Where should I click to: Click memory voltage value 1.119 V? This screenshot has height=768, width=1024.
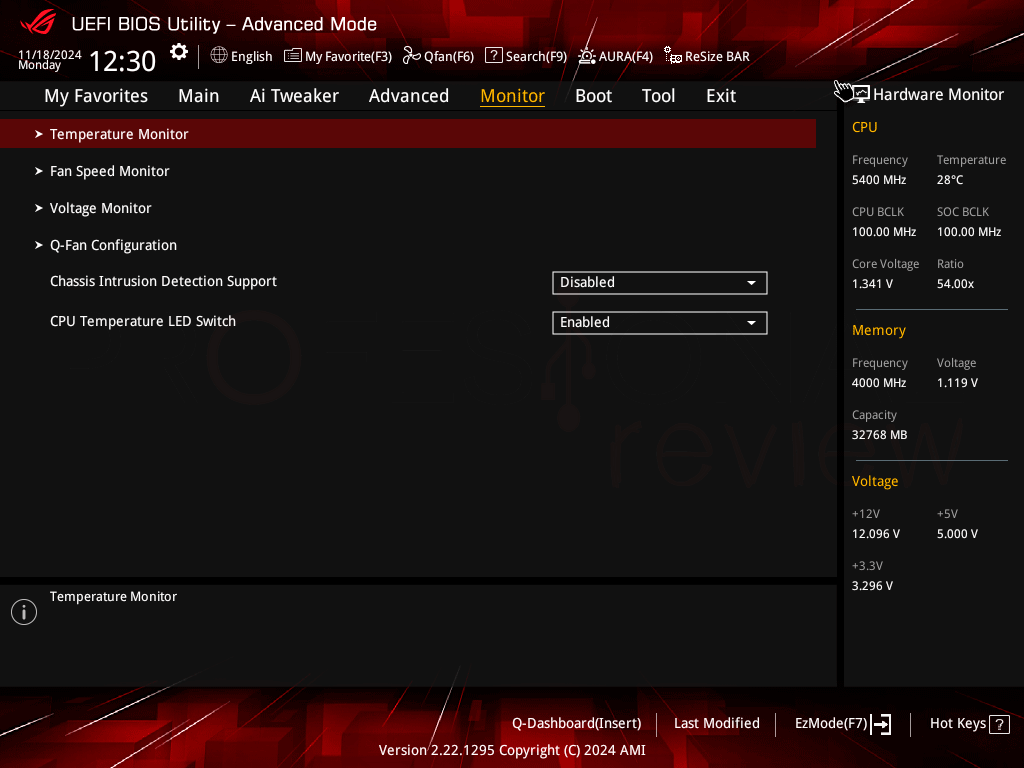point(957,383)
